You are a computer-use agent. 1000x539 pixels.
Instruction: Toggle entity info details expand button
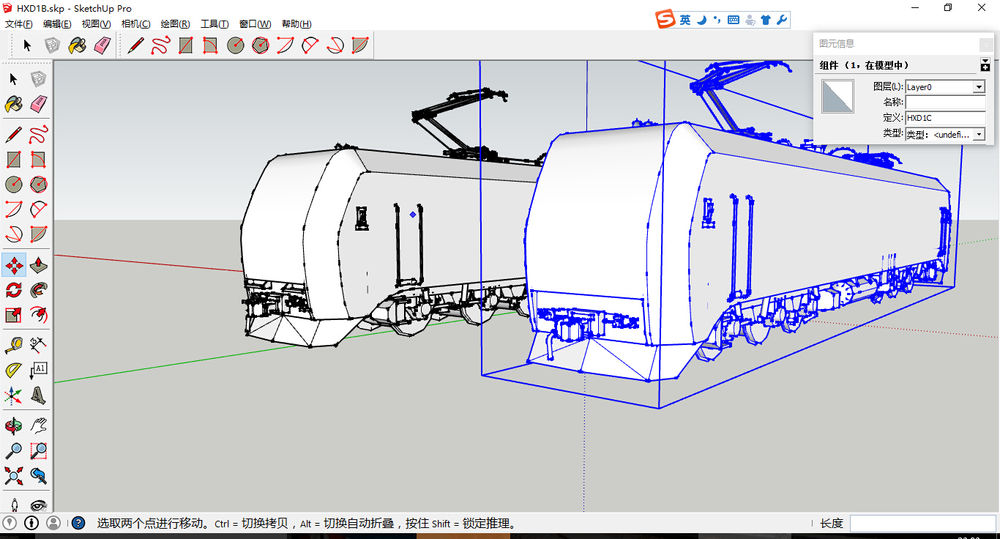click(984, 65)
